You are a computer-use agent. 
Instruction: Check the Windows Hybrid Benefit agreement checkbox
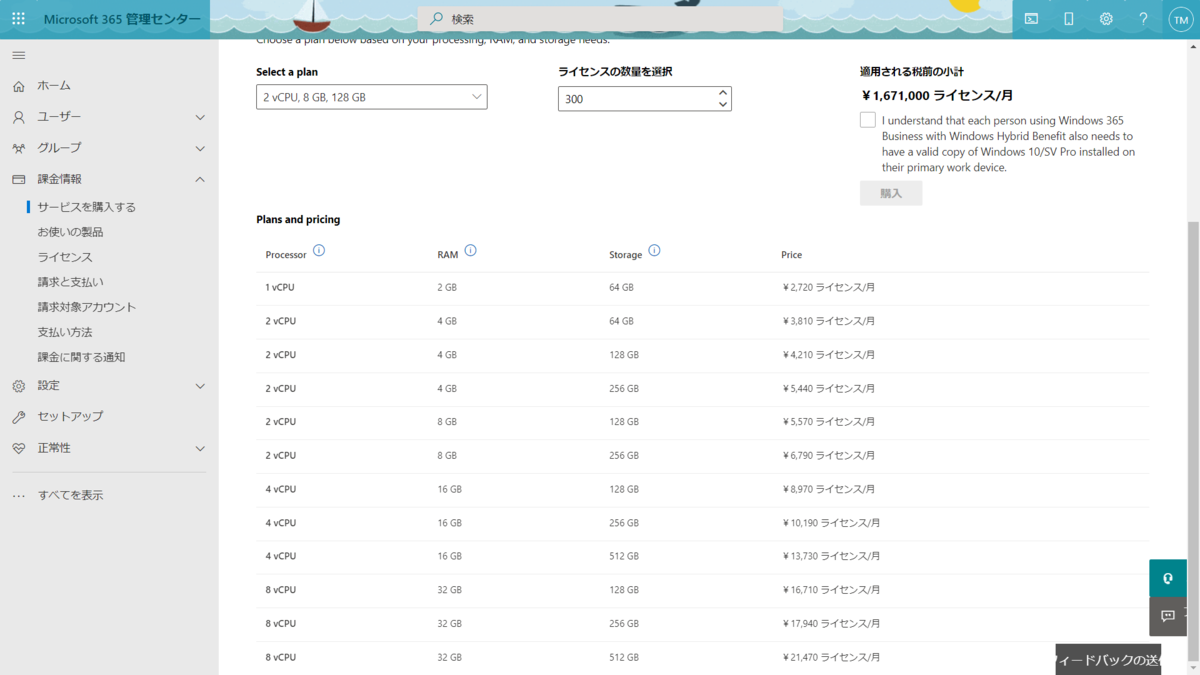pos(868,120)
